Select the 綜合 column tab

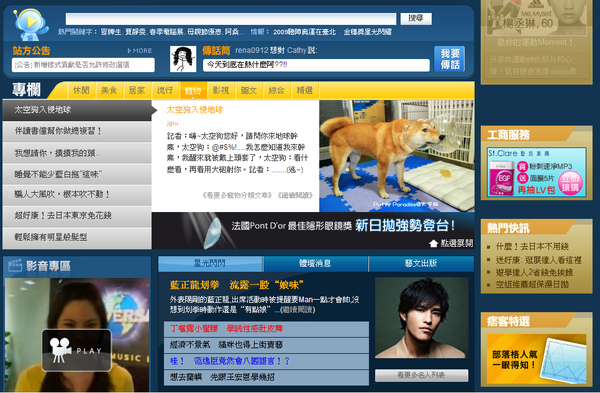click(277, 90)
